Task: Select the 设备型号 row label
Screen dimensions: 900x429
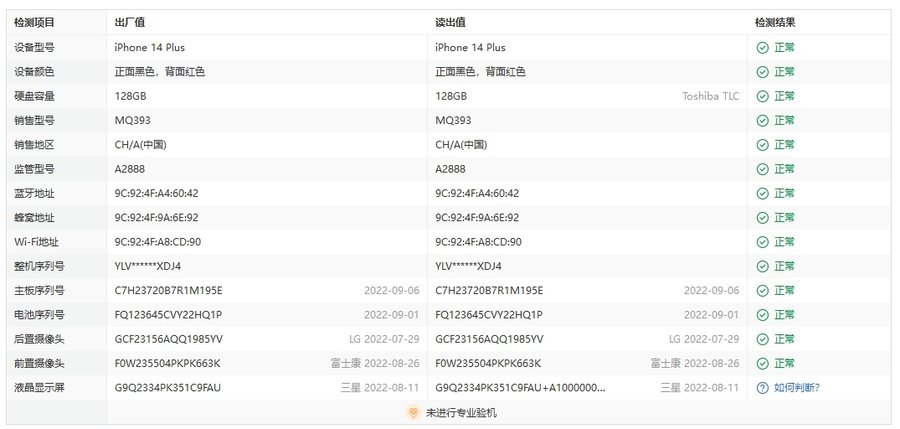Action: pos(34,48)
